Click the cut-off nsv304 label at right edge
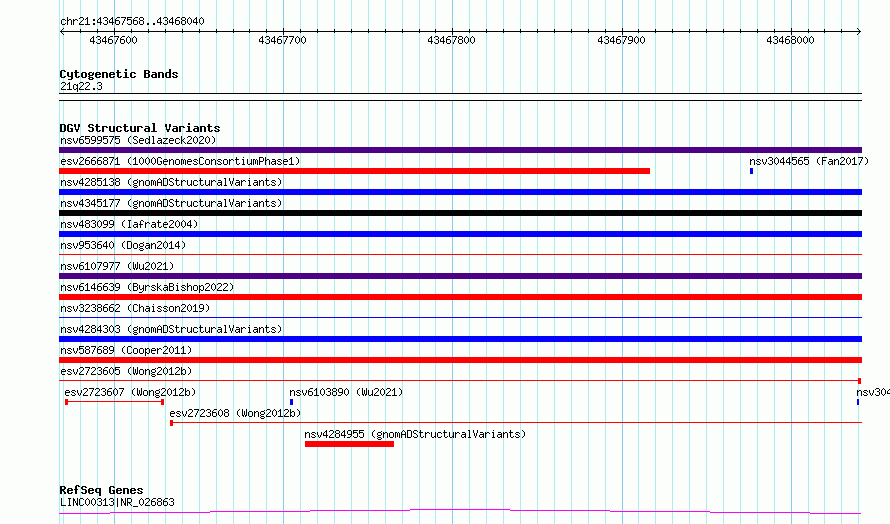This screenshot has height=524, width=890. [873, 392]
